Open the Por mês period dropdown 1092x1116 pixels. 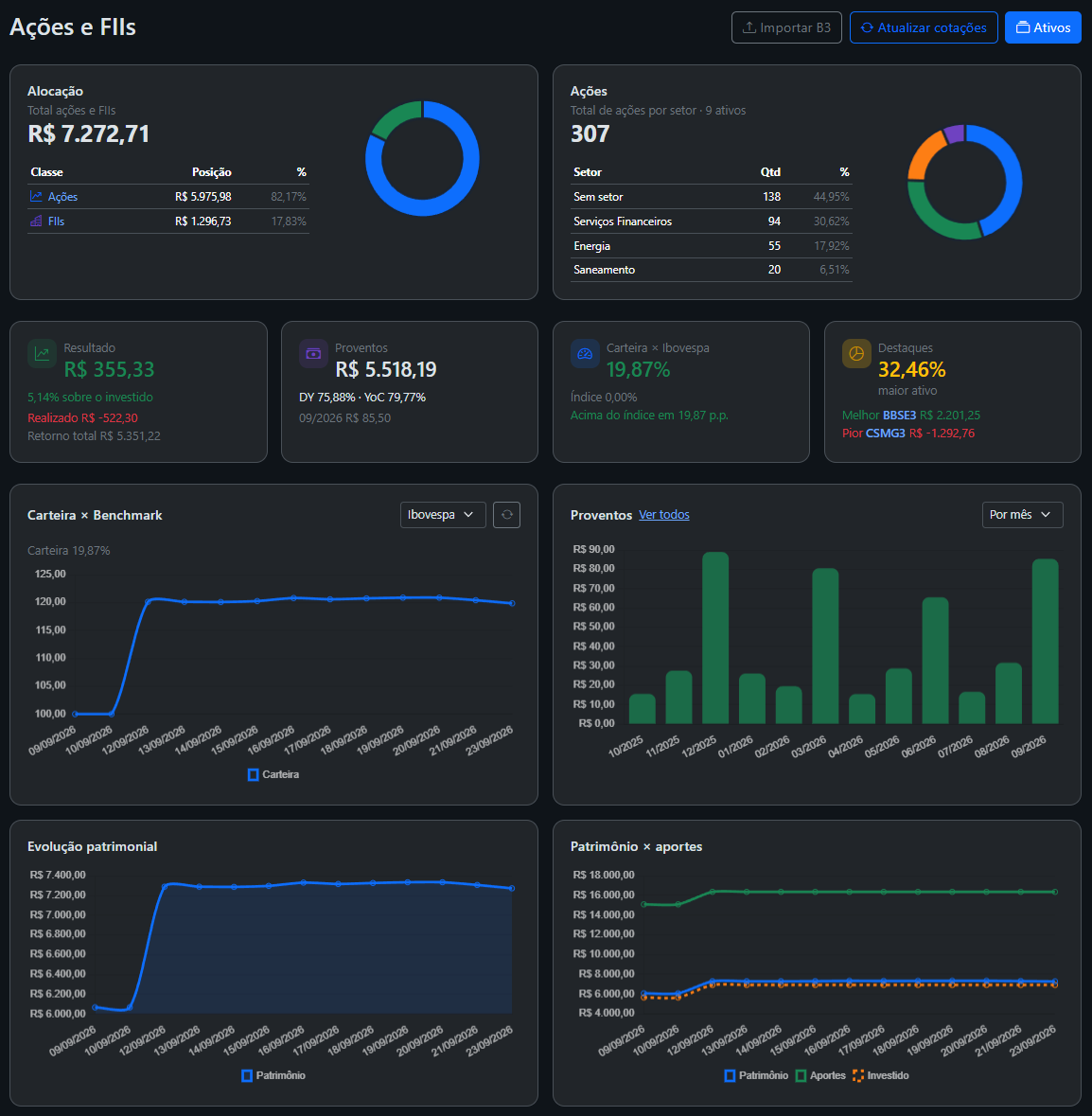pyautogui.click(x=1022, y=515)
